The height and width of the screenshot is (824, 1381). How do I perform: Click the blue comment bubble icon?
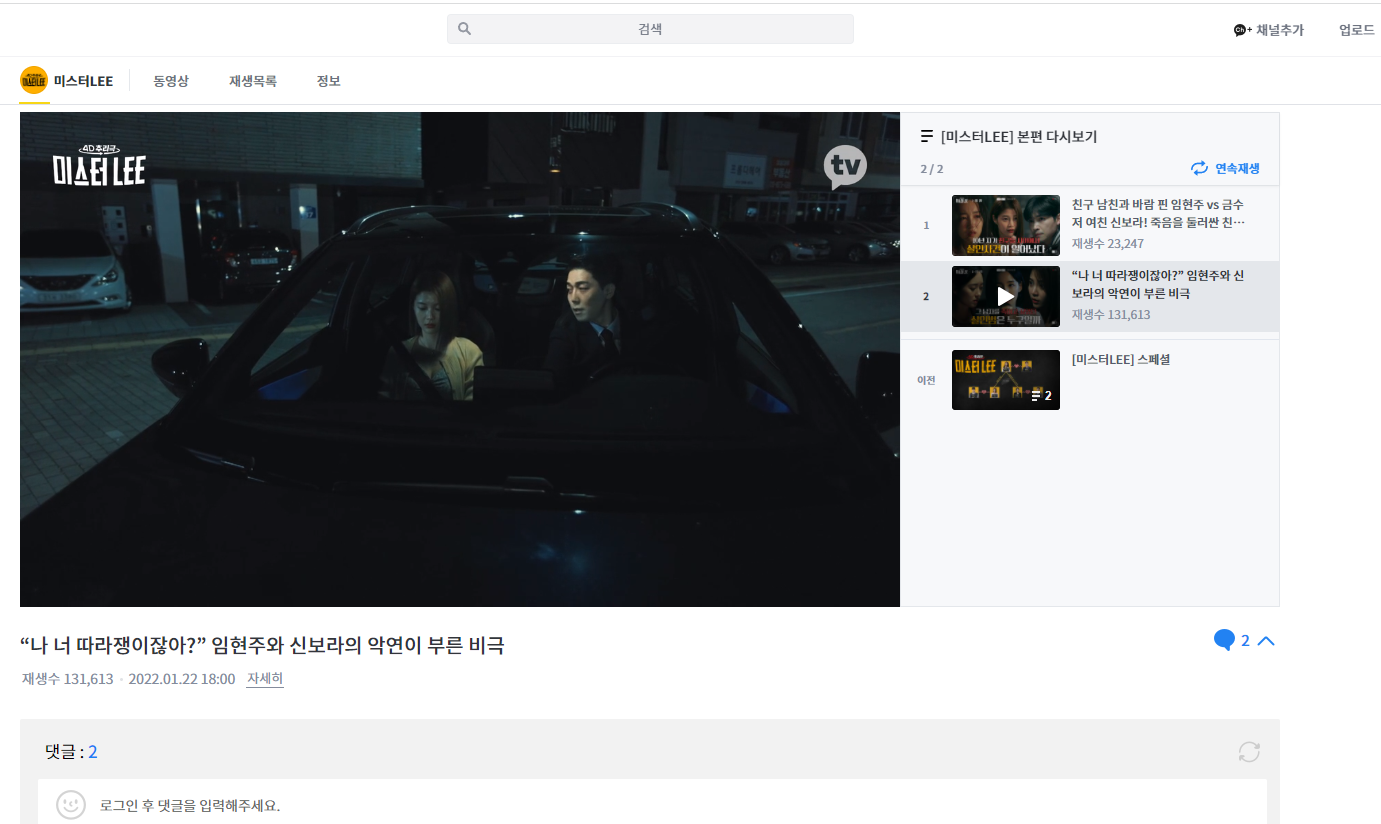click(1224, 640)
